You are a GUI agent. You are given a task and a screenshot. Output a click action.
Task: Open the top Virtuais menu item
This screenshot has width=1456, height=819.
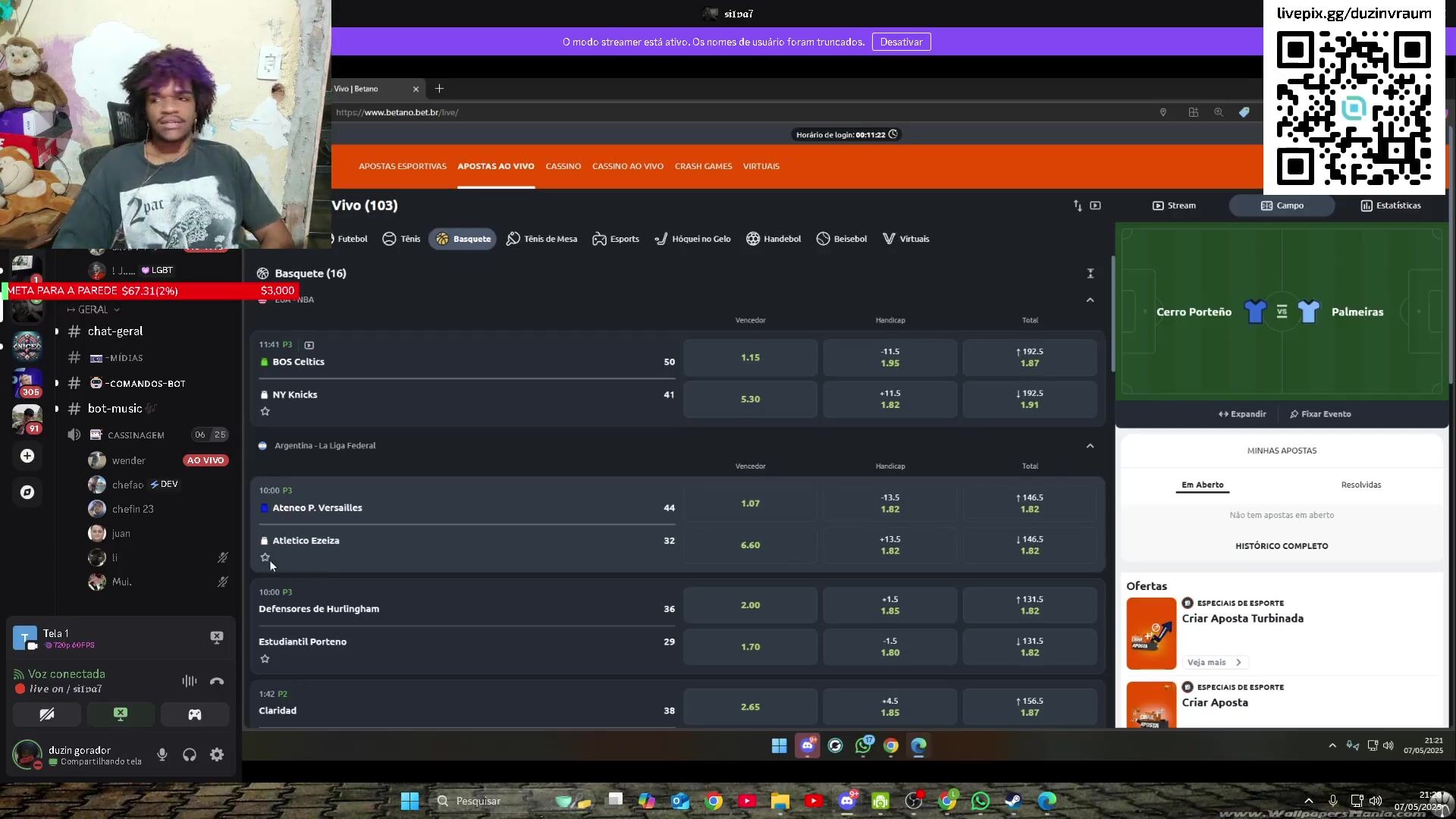click(x=761, y=166)
